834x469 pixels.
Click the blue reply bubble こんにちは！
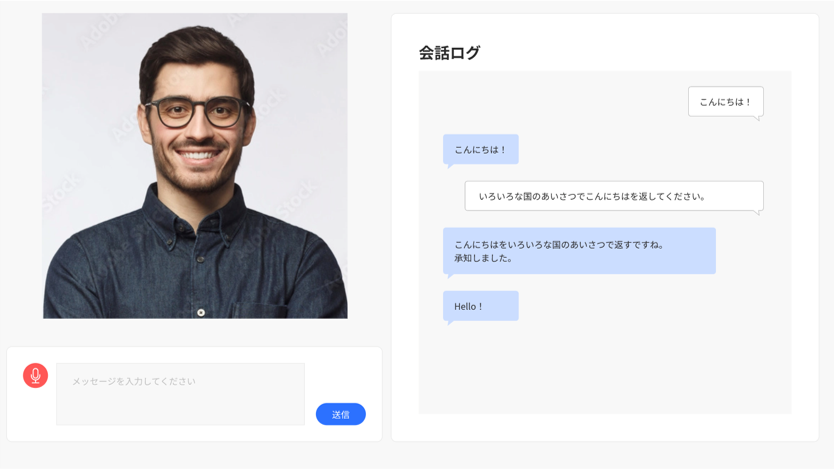pyautogui.click(x=481, y=149)
